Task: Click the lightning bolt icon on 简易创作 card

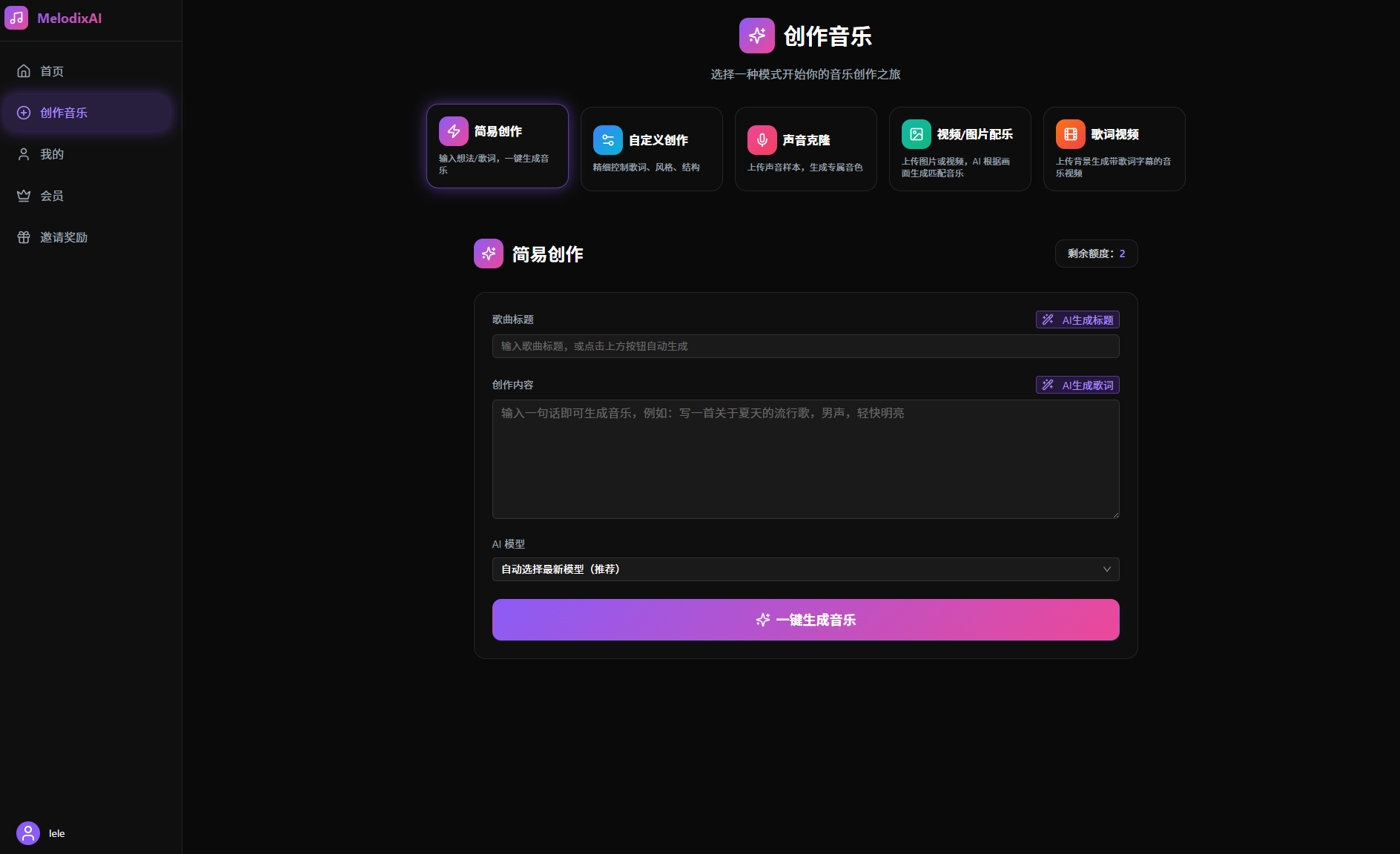Action: [454, 131]
